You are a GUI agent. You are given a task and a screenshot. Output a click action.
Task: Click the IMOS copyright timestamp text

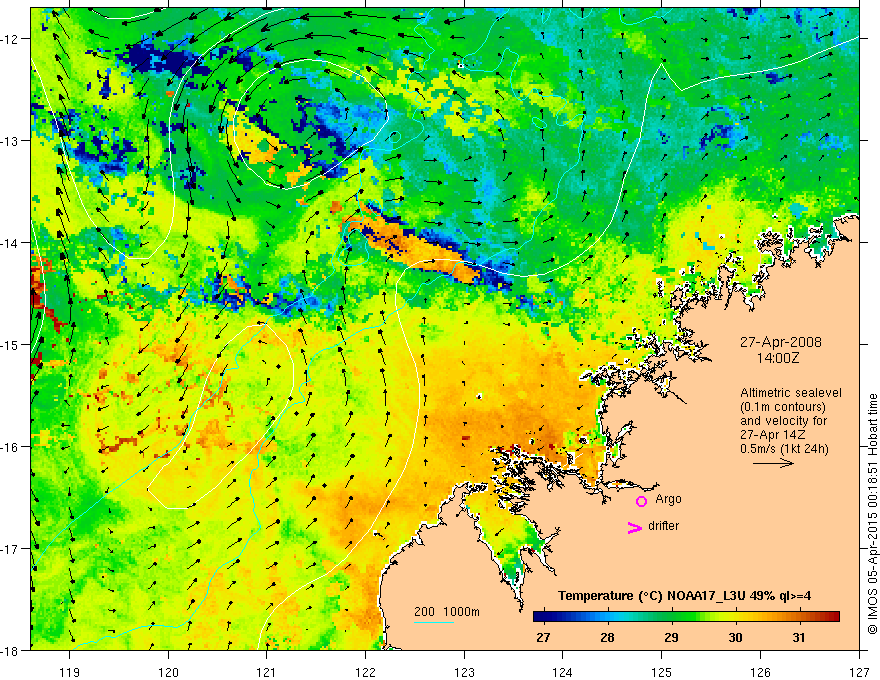873,514
